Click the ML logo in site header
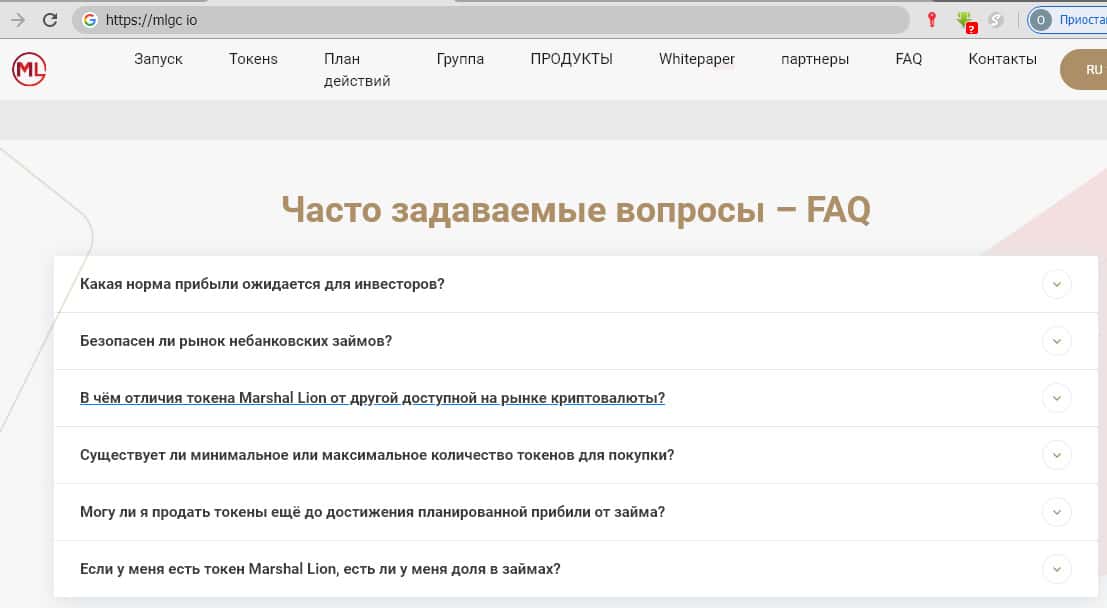 (x=29, y=69)
